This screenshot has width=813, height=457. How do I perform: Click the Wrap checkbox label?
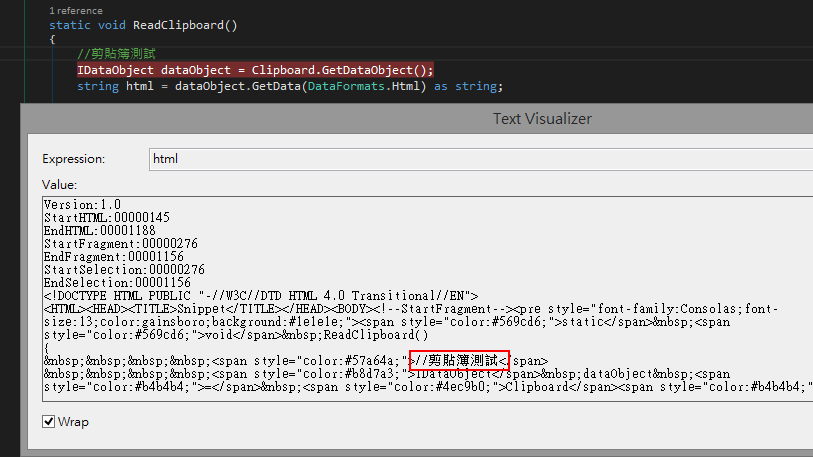pyautogui.click(x=74, y=422)
